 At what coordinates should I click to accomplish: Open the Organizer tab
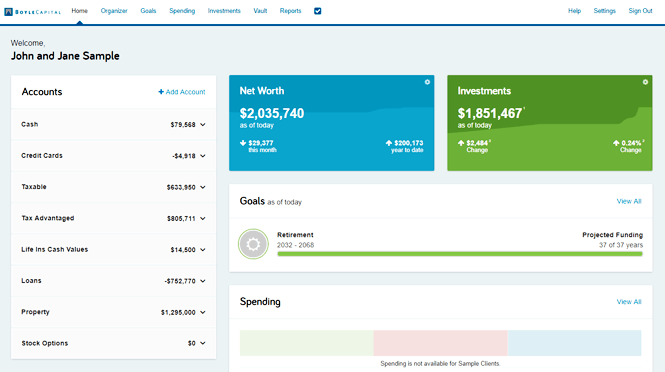click(114, 11)
